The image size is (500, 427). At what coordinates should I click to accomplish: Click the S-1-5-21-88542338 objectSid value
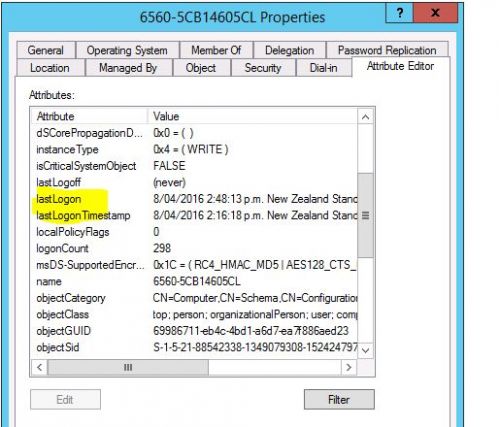(x=255, y=347)
